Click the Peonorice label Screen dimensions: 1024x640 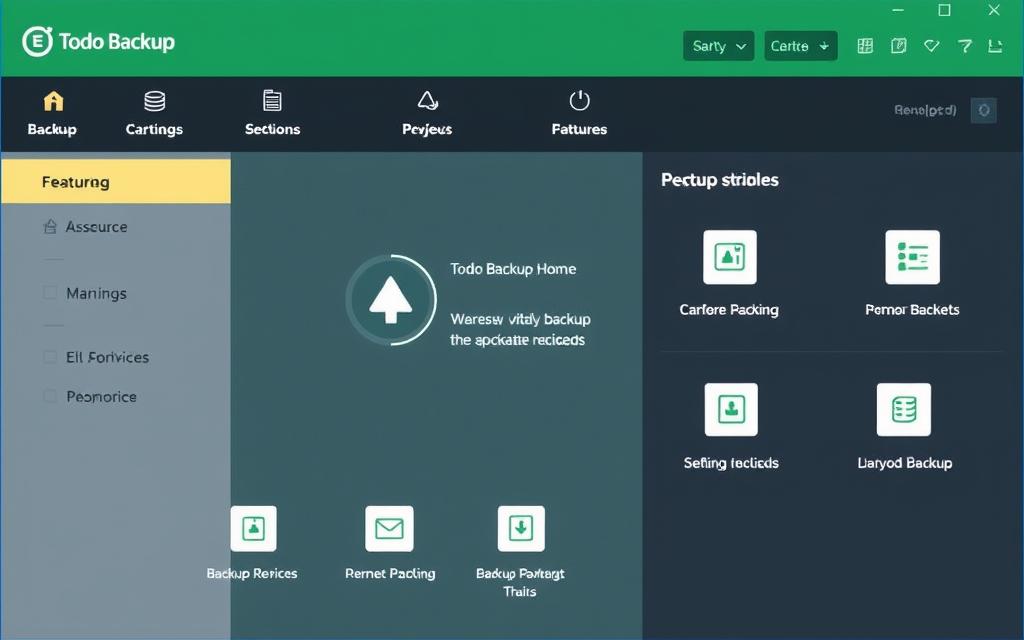click(102, 396)
